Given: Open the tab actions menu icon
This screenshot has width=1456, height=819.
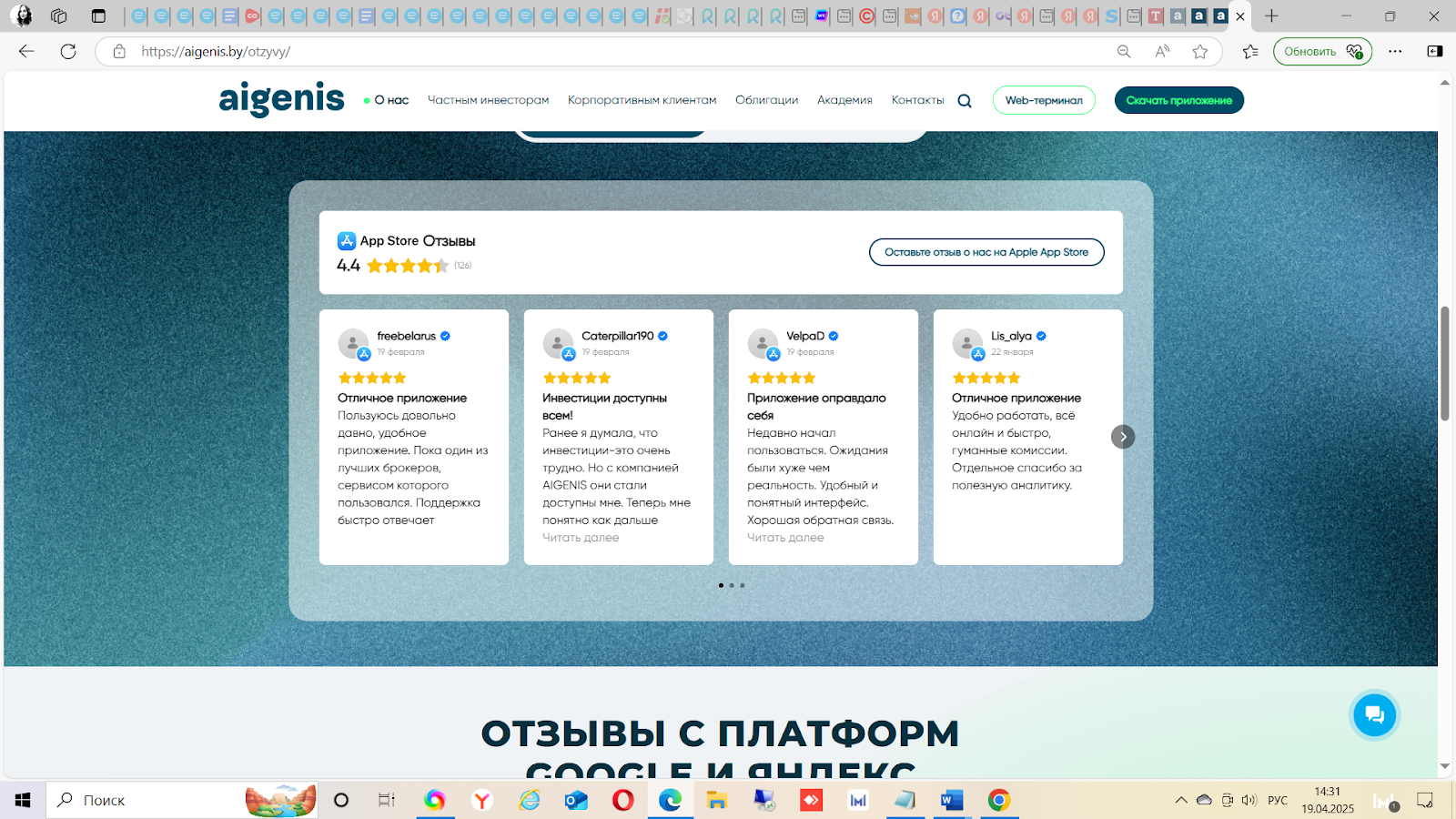Looking at the screenshot, I should click(98, 16).
